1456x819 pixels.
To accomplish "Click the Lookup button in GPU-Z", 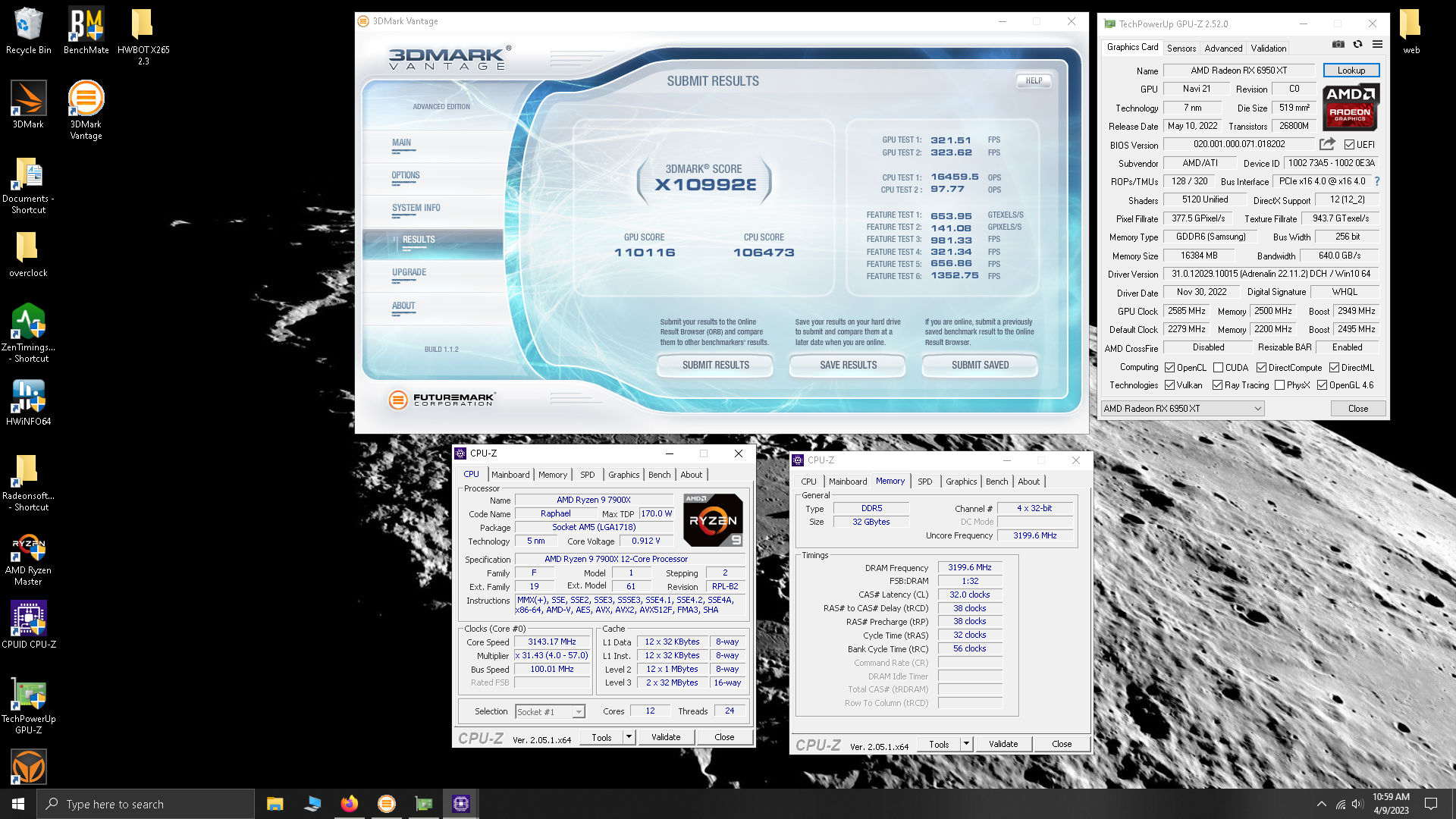I will (1351, 71).
